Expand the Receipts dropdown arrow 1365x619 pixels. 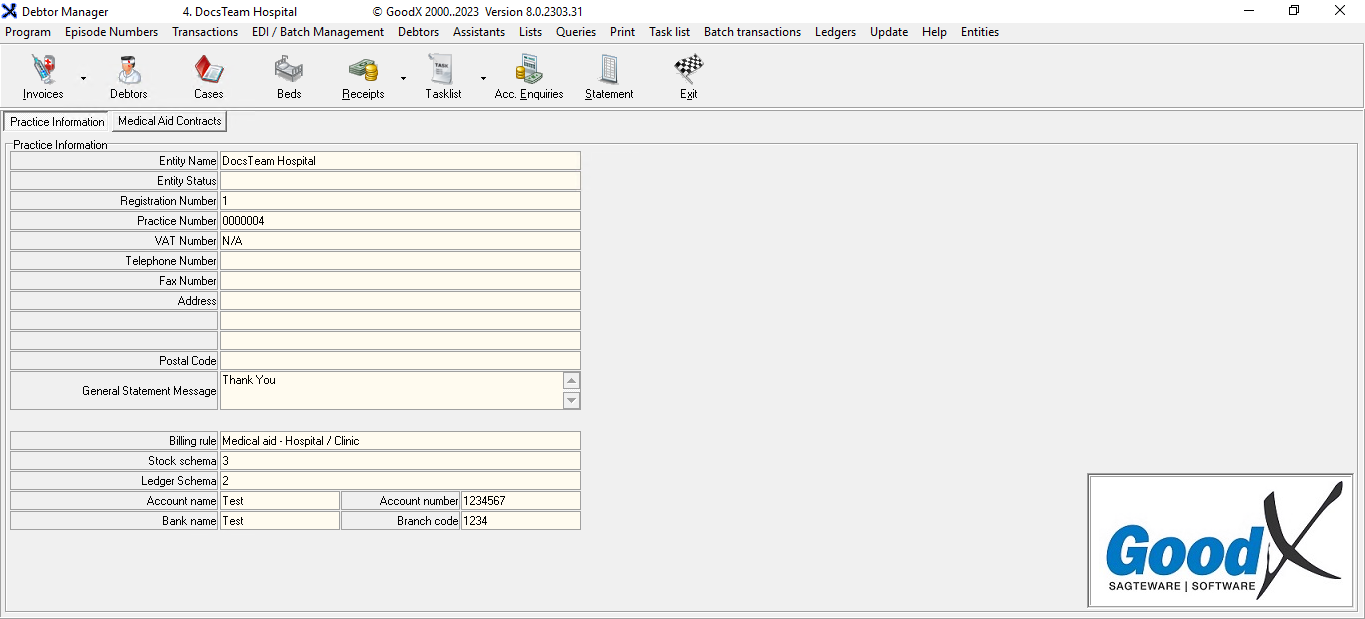(403, 78)
